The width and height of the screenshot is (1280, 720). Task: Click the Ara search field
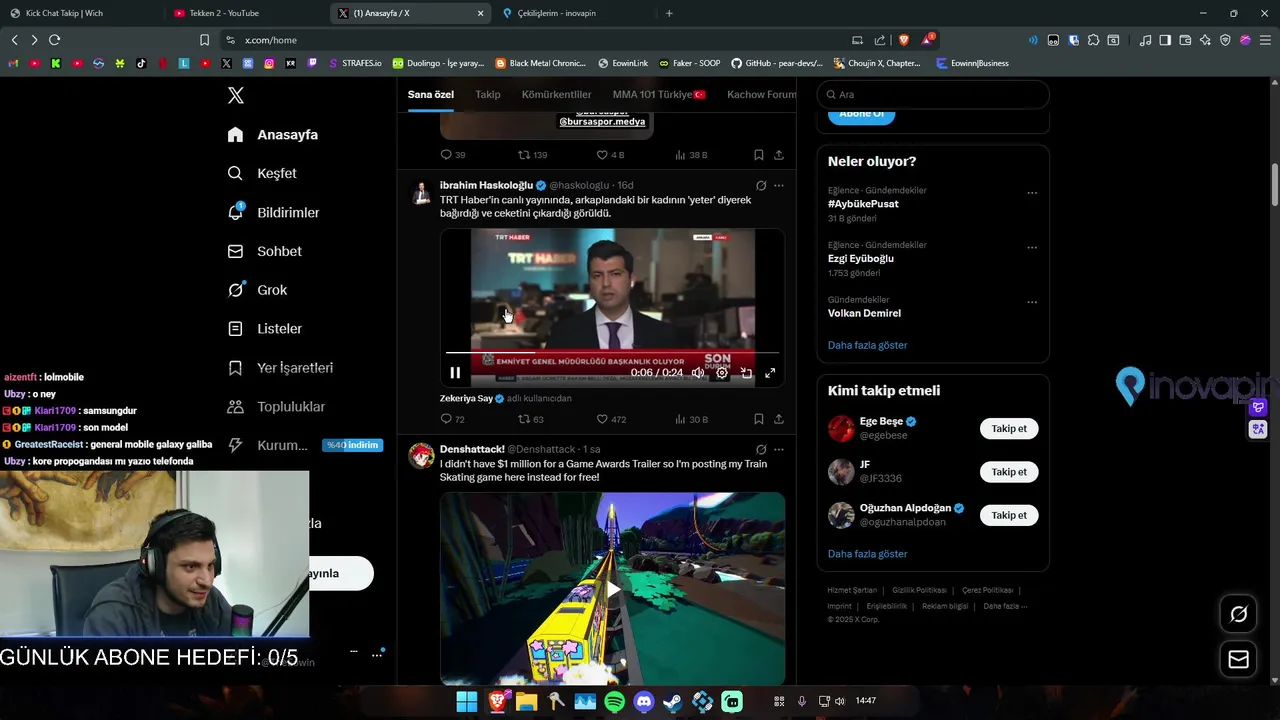click(933, 95)
